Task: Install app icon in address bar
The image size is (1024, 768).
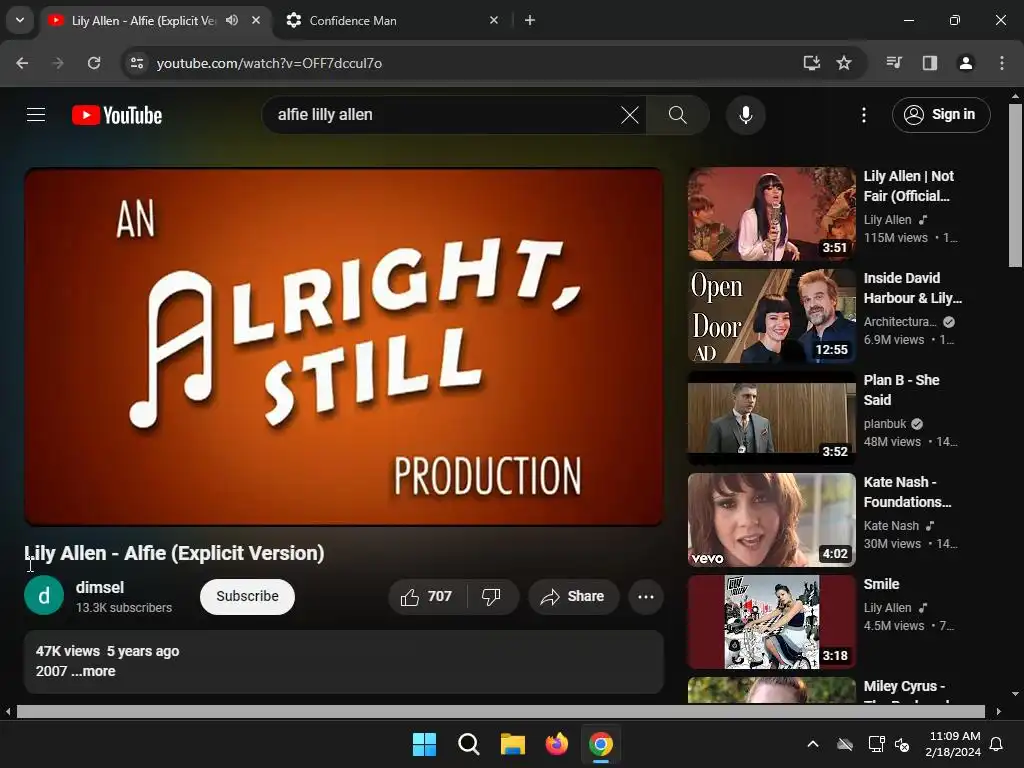Action: [x=811, y=63]
